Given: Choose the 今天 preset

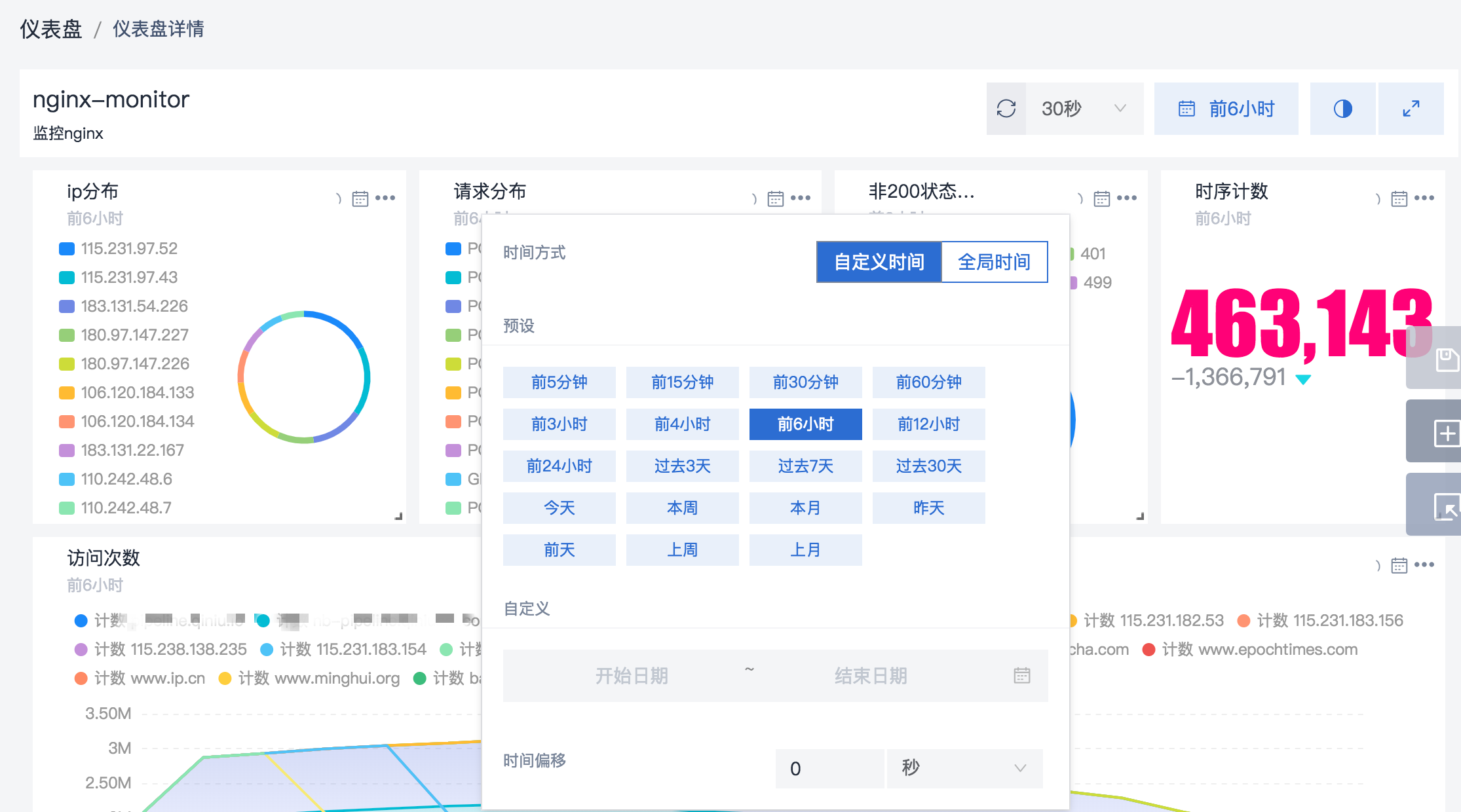Looking at the screenshot, I should coord(560,508).
